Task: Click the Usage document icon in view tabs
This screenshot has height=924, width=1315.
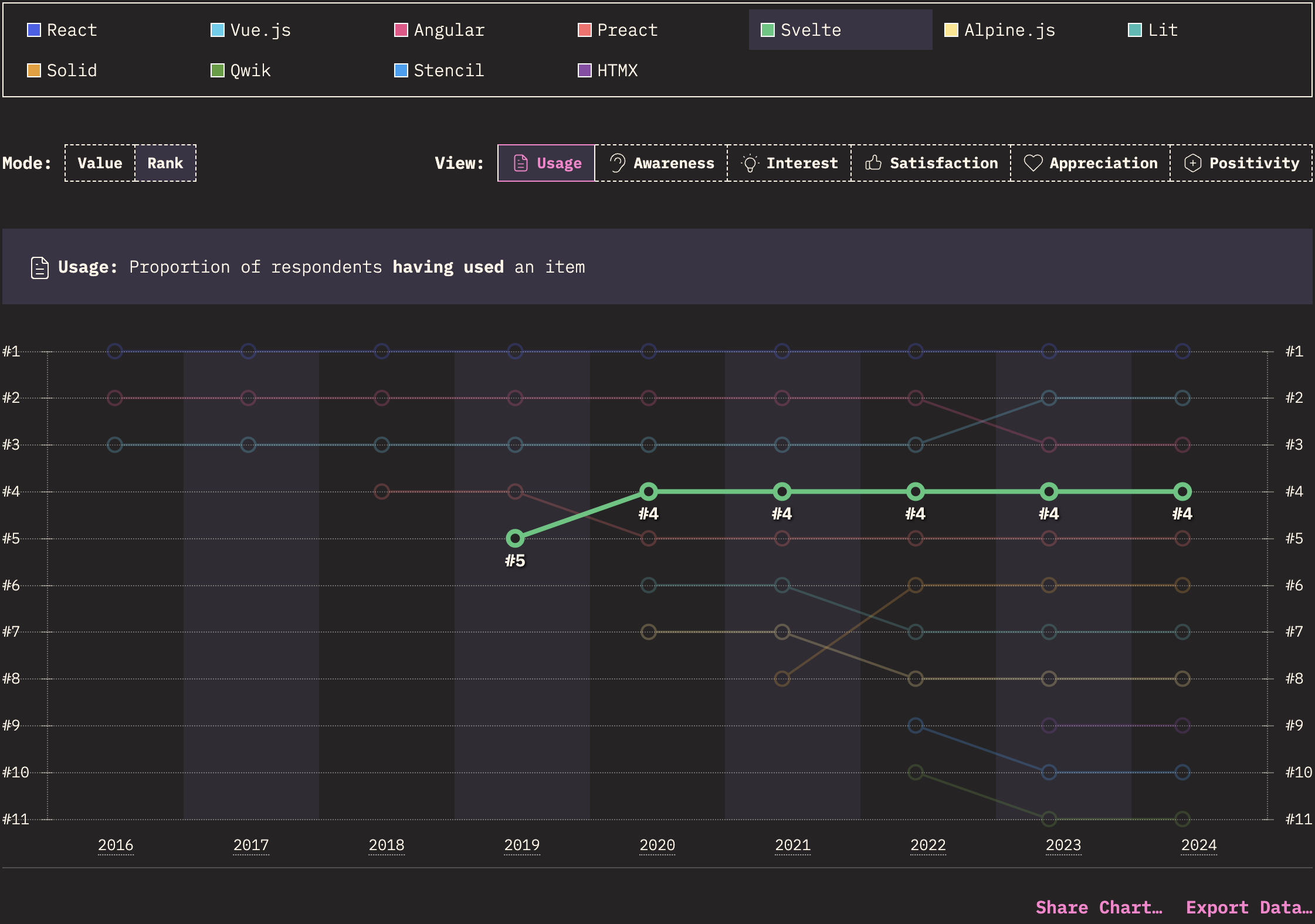Action: coord(521,163)
